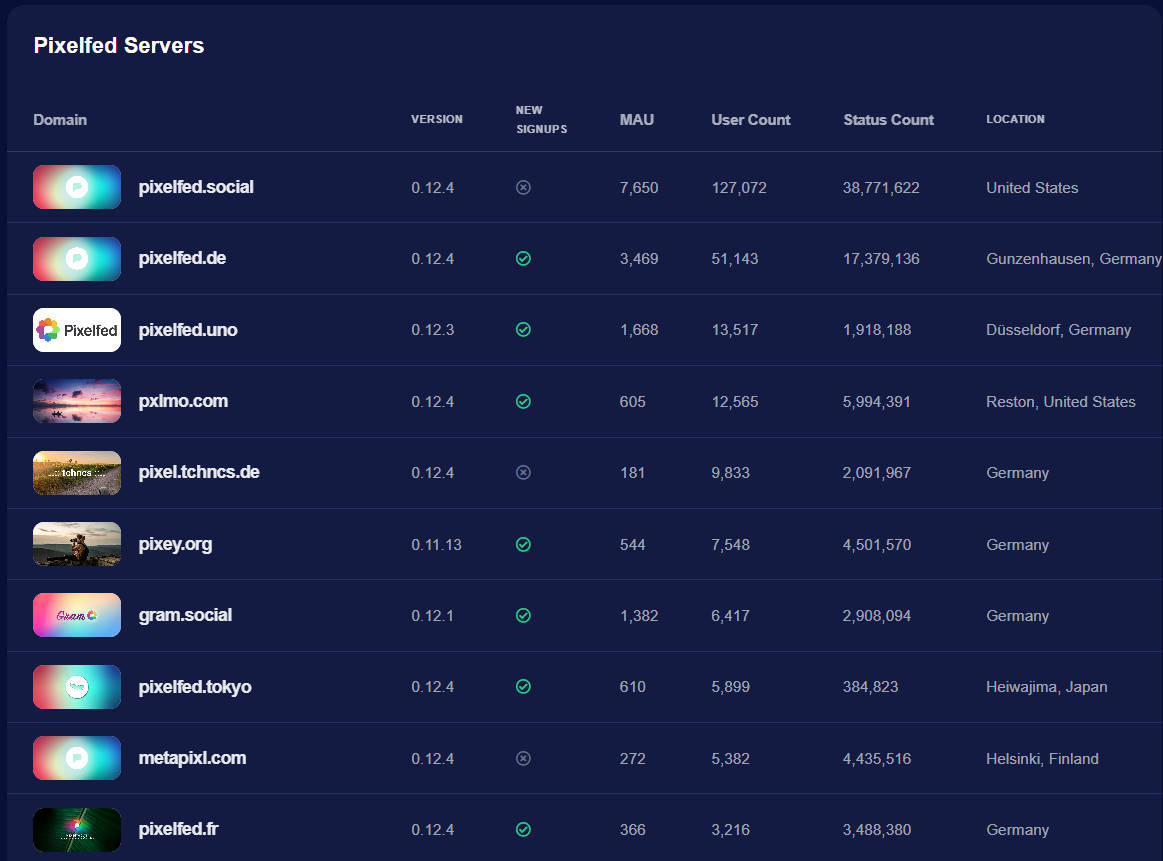Screen dimensions: 1163x861
Task: Click the Helsinki, Finland location cell
Action: [1042, 759]
